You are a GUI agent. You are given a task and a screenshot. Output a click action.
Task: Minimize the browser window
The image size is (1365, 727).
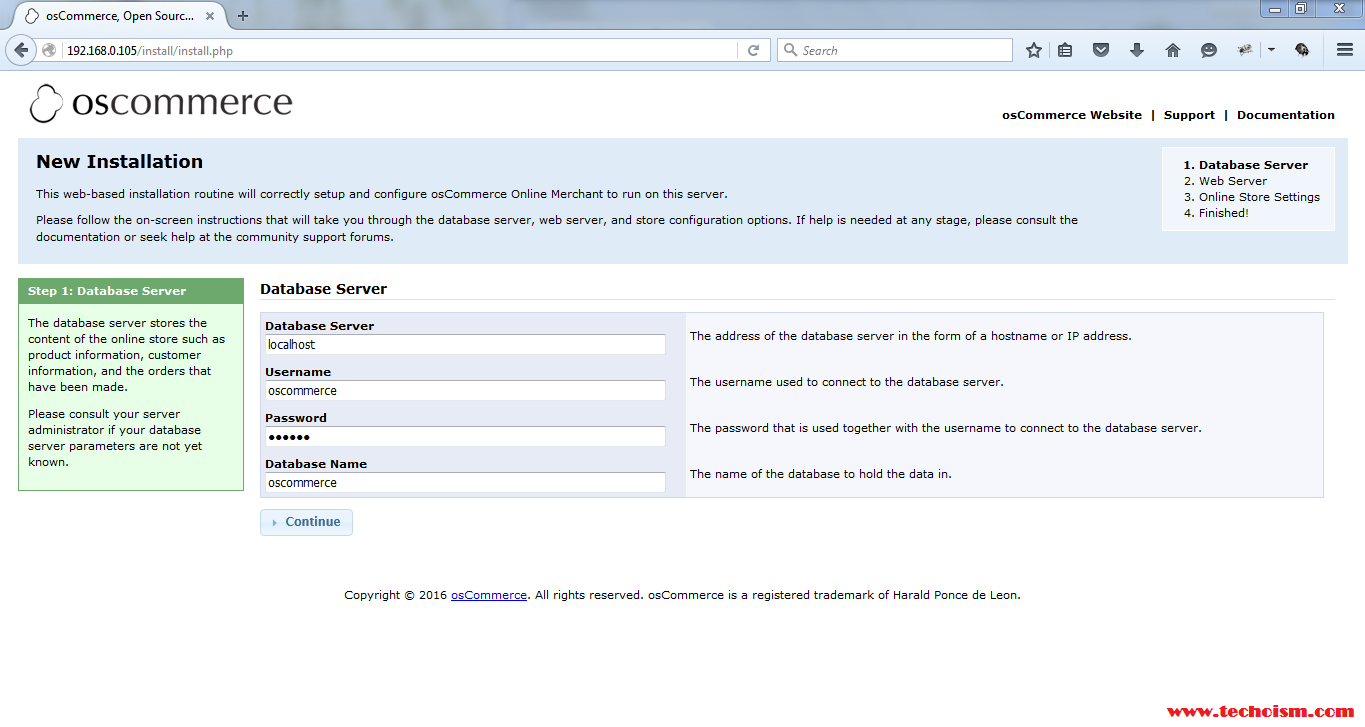(x=1273, y=8)
